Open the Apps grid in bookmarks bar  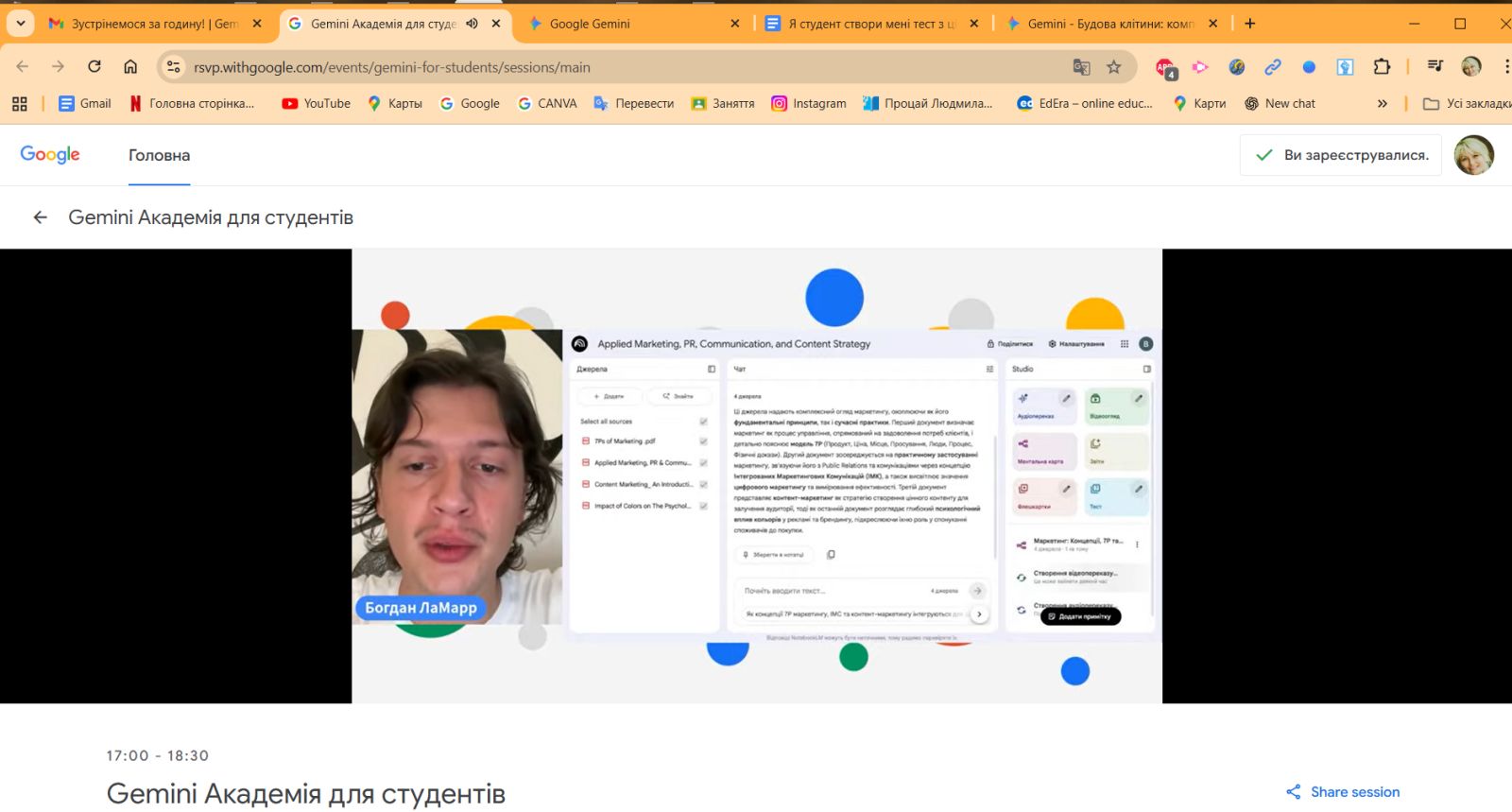point(19,104)
